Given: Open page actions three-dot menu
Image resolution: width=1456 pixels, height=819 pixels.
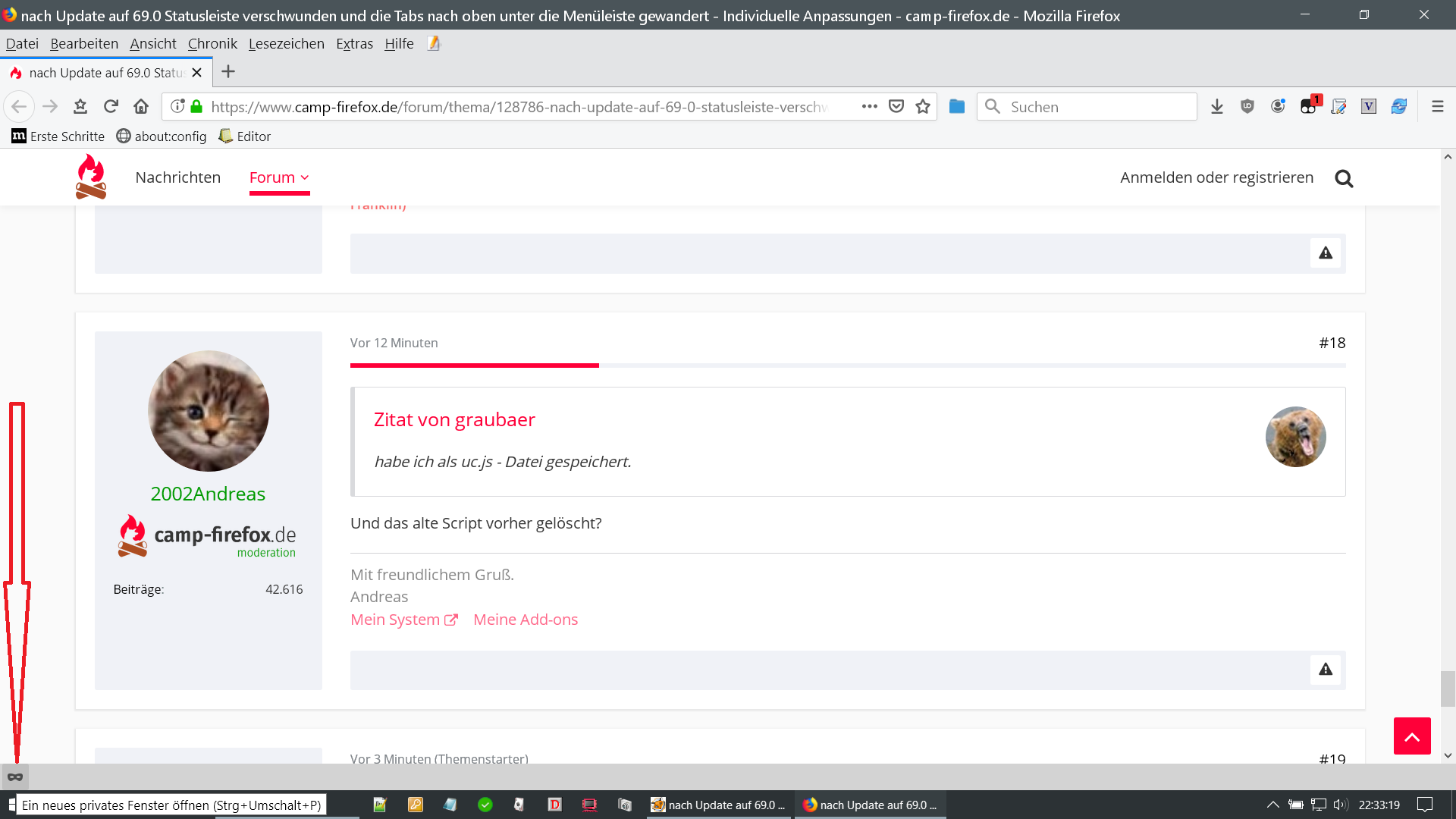Looking at the screenshot, I should coord(869,106).
